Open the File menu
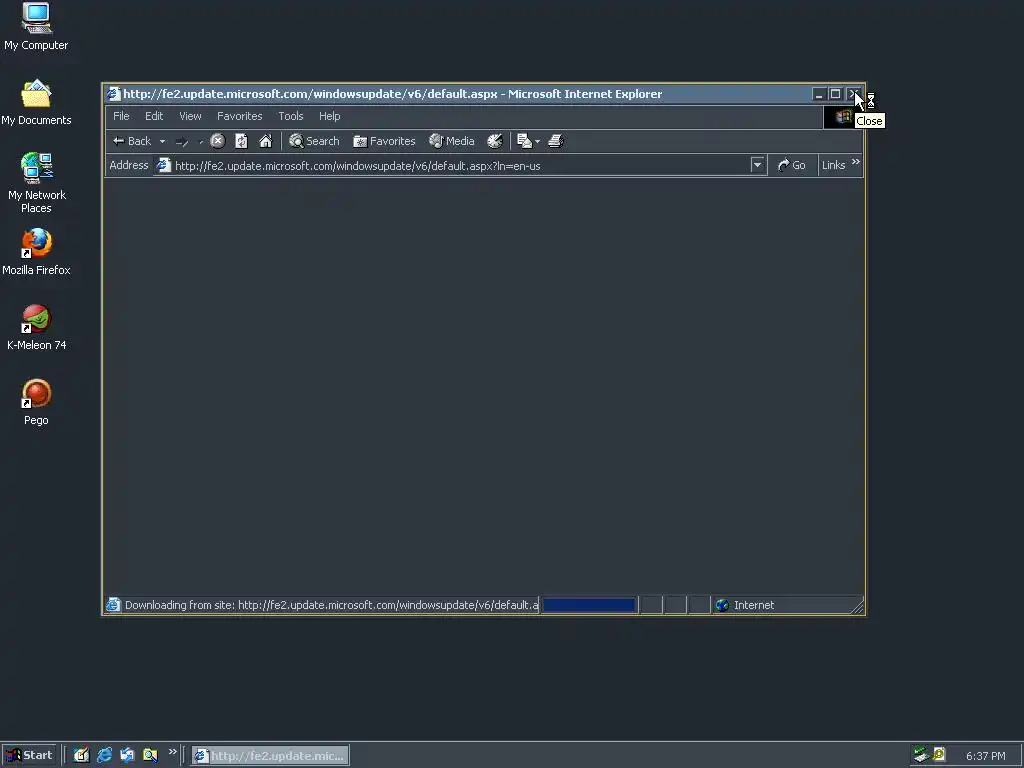The image size is (1024, 768). (121, 116)
